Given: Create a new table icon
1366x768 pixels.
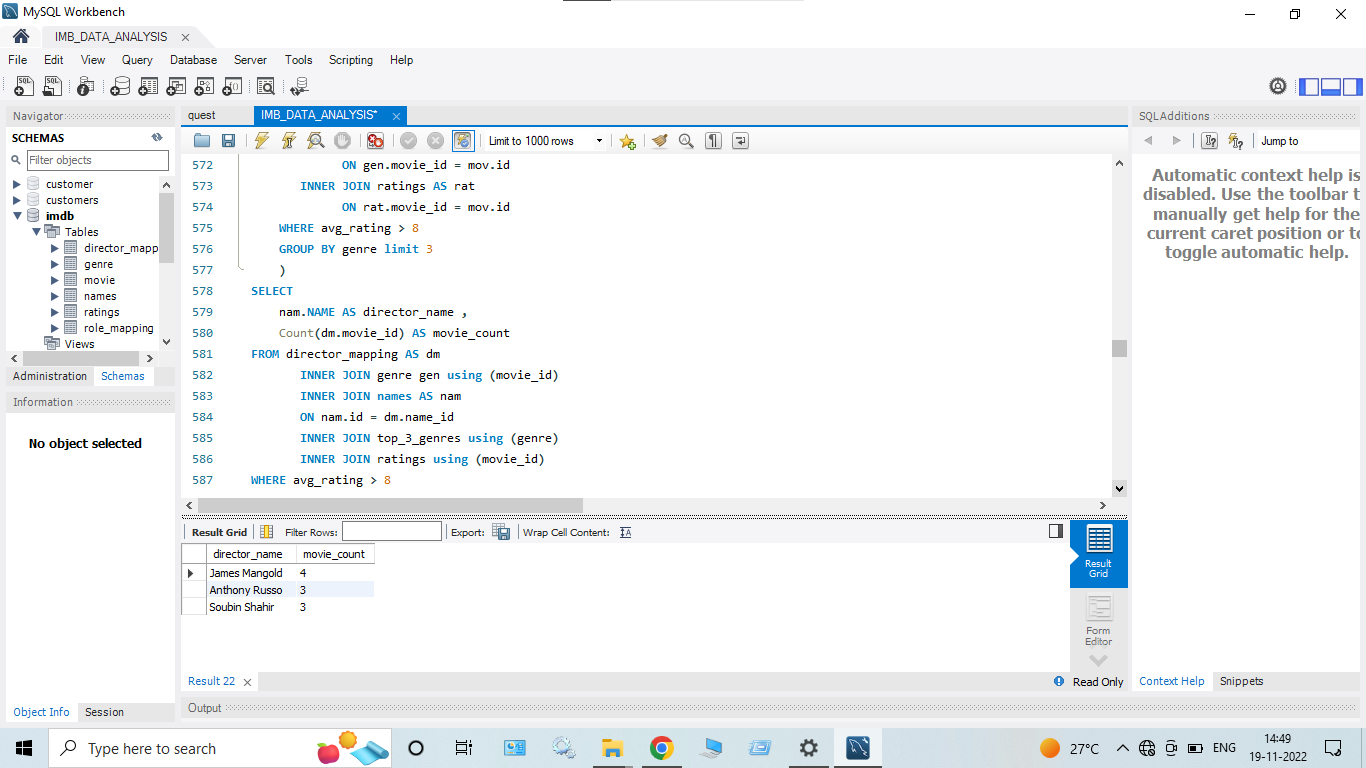Looking at the screenshot, I should (148, 87).
